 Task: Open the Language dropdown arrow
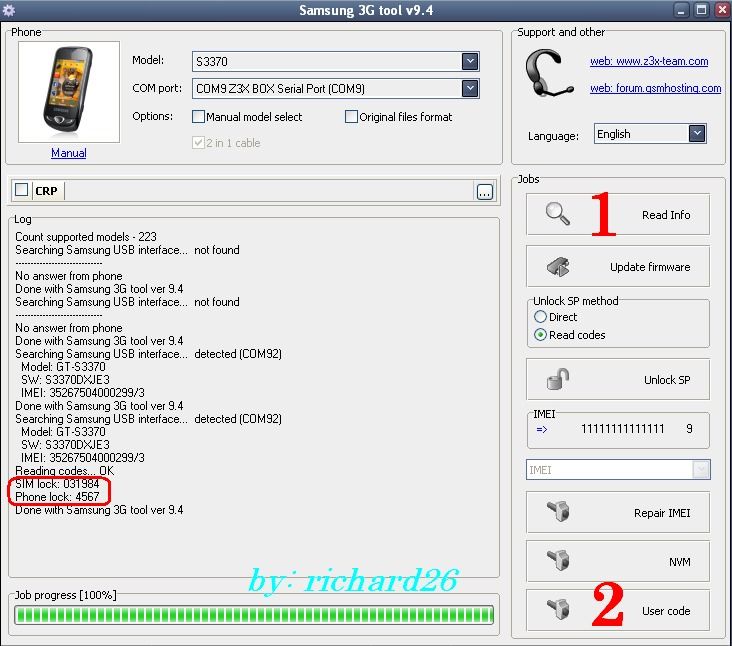(697, 133)
